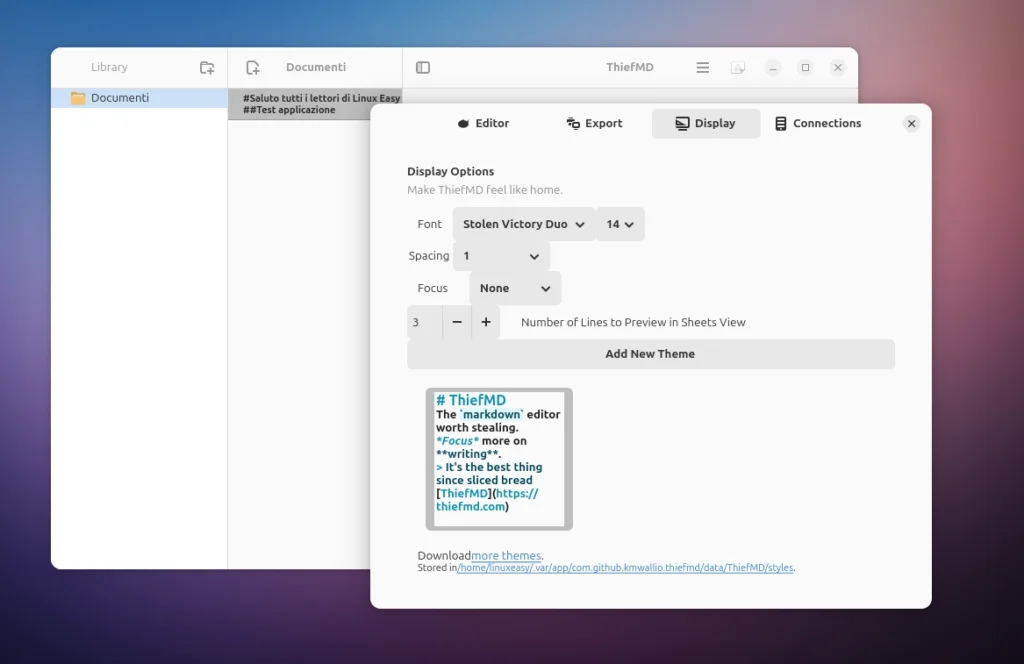This screenshot has height=664, width=1024.
Task: Click the Add New Theme button
Action: point(652,354)
